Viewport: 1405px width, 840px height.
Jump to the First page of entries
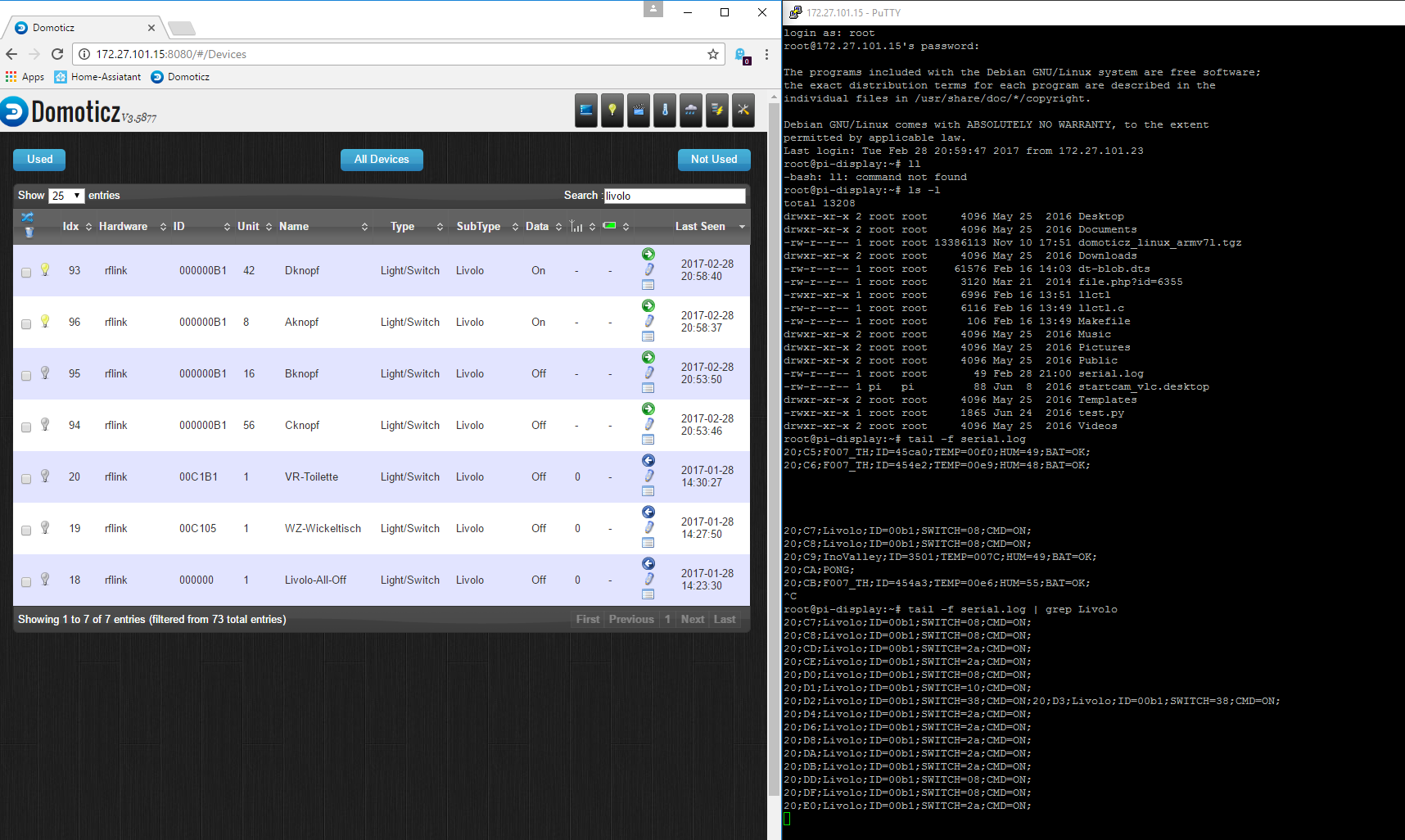point(588,620)
